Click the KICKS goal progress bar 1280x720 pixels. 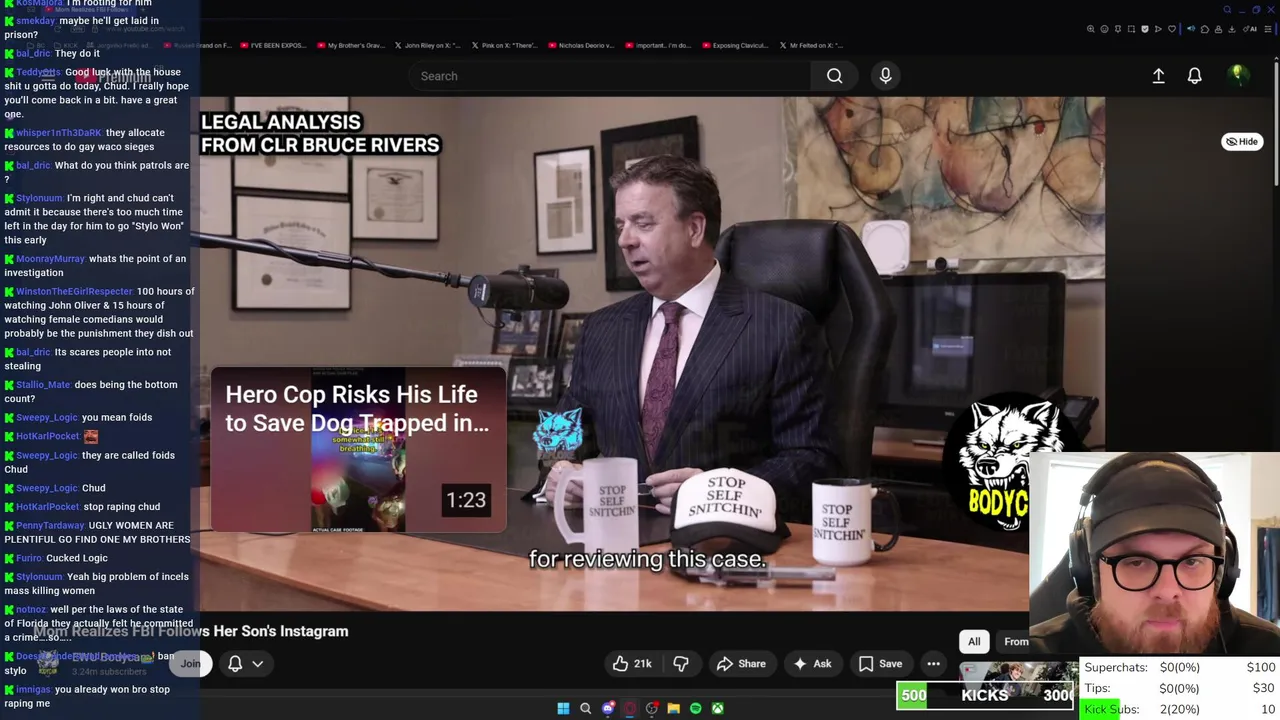(x=986, y=695)
